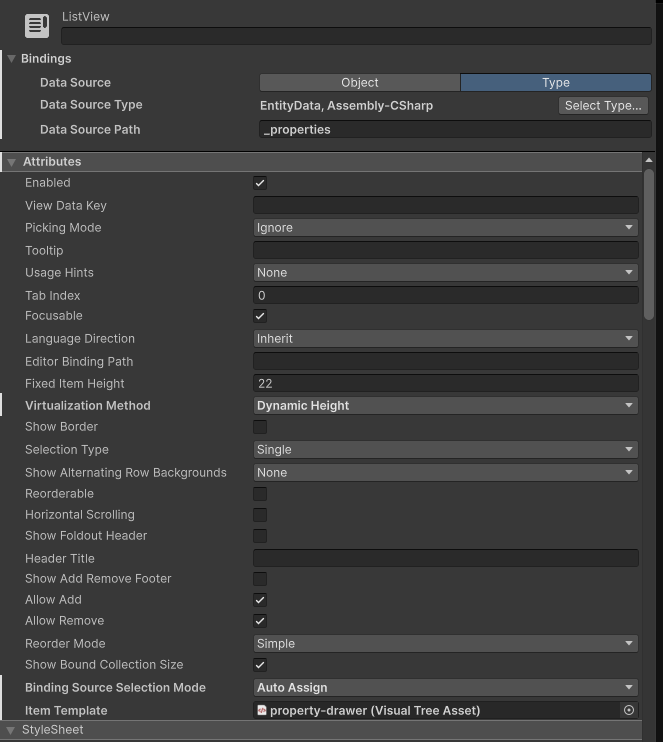Click the object picker circle for Item Template
Viewport: 663px width, 742px height.
tap(629, 710)
